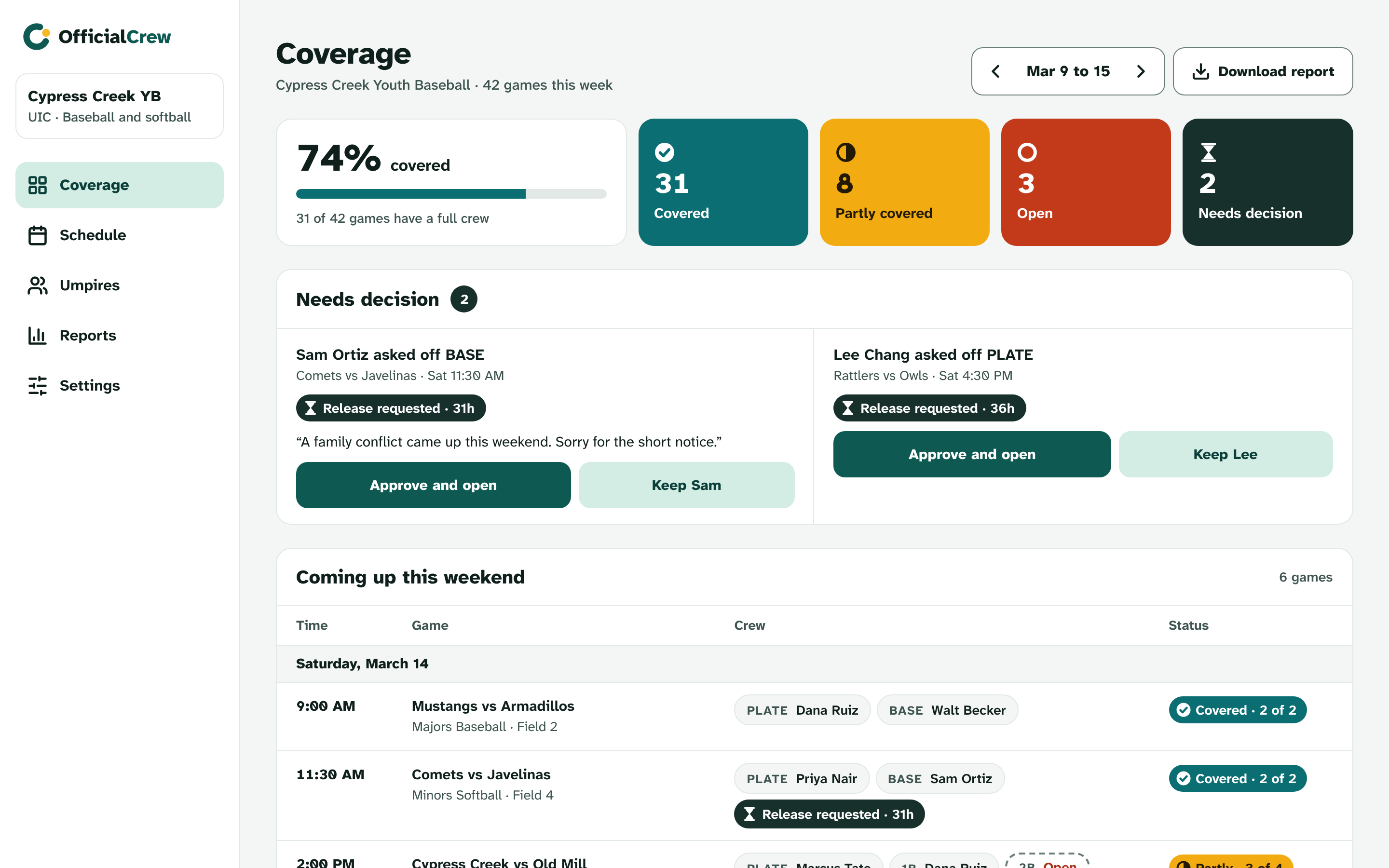The width and height of the screenshot is (1389, 868).
Task: Click the download arrow icon
Action: coord(1200,72)
